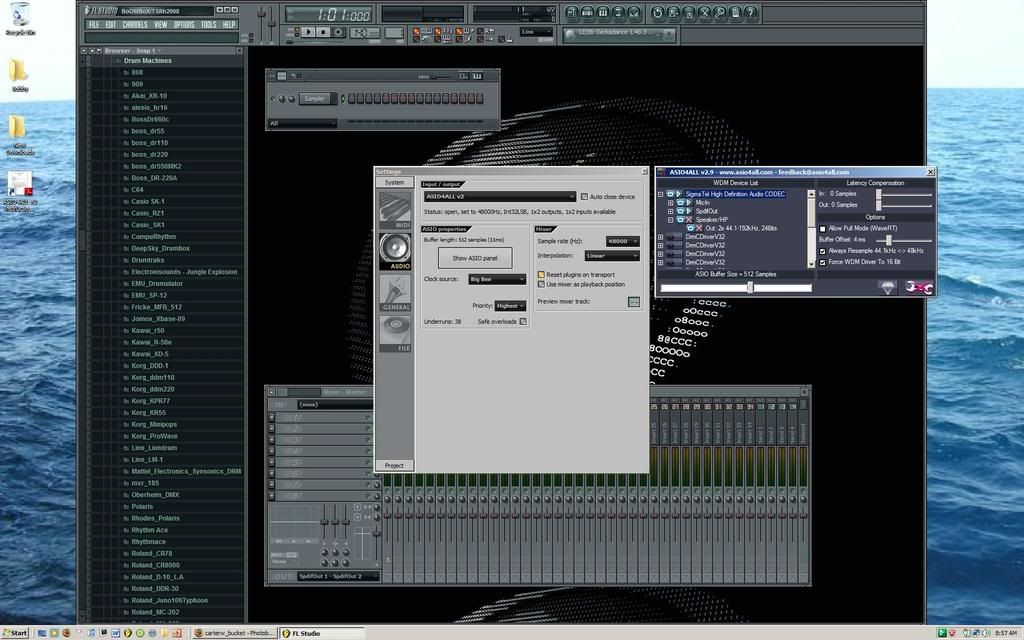Open the ASIO4ALL v2 device dropdown
The height and width of the screenshot is (640, 1024).
(x=500, y=197)
